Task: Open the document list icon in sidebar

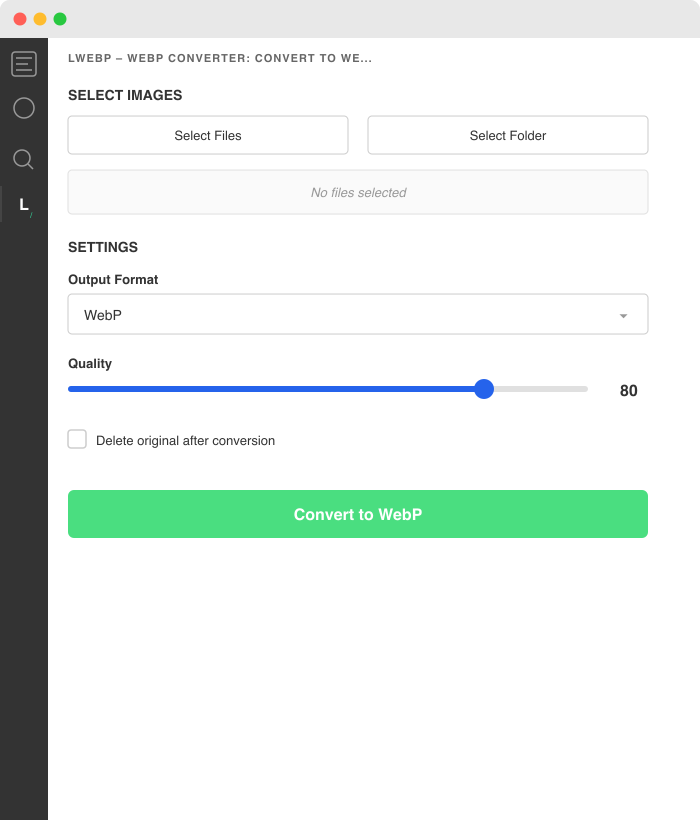Action: point(23,63)
